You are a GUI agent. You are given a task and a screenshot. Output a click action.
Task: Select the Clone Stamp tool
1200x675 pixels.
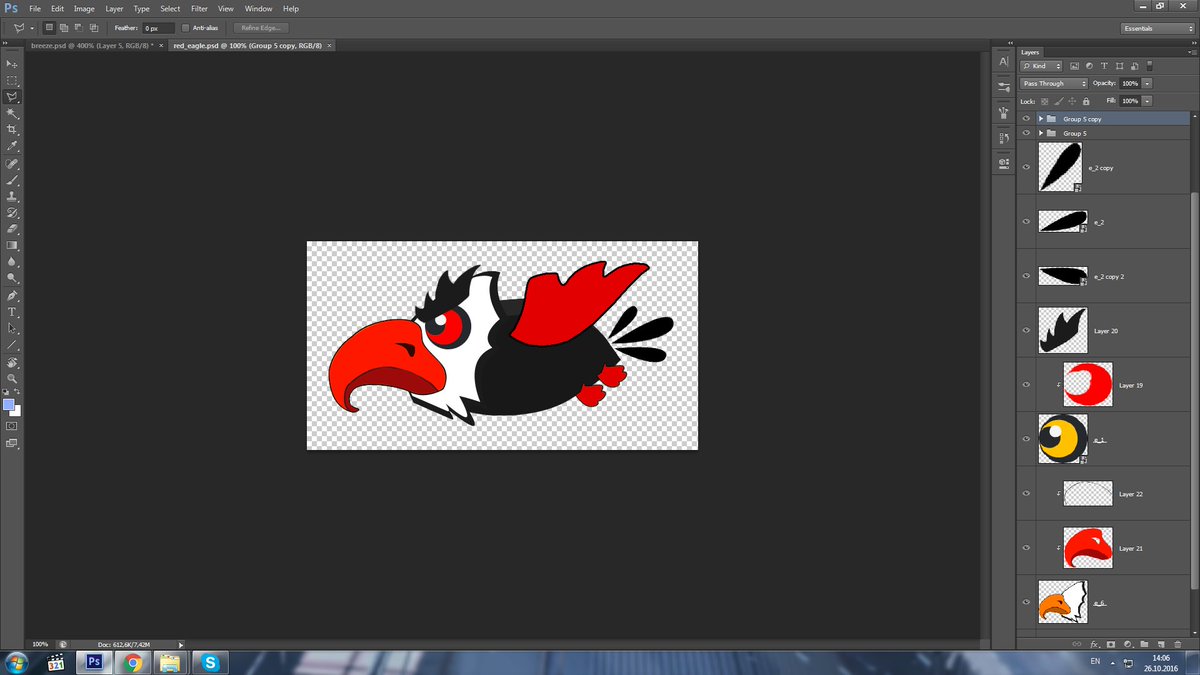click(13, 197)
